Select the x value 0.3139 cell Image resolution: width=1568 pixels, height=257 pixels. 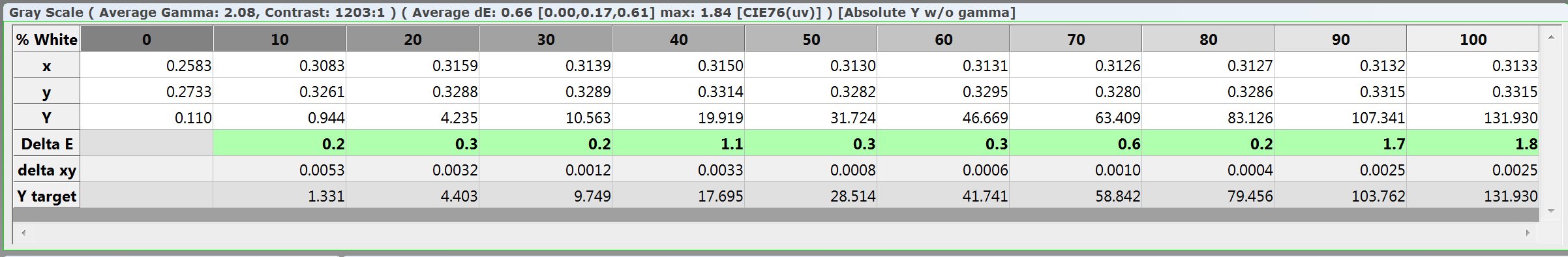pos(546,65)
